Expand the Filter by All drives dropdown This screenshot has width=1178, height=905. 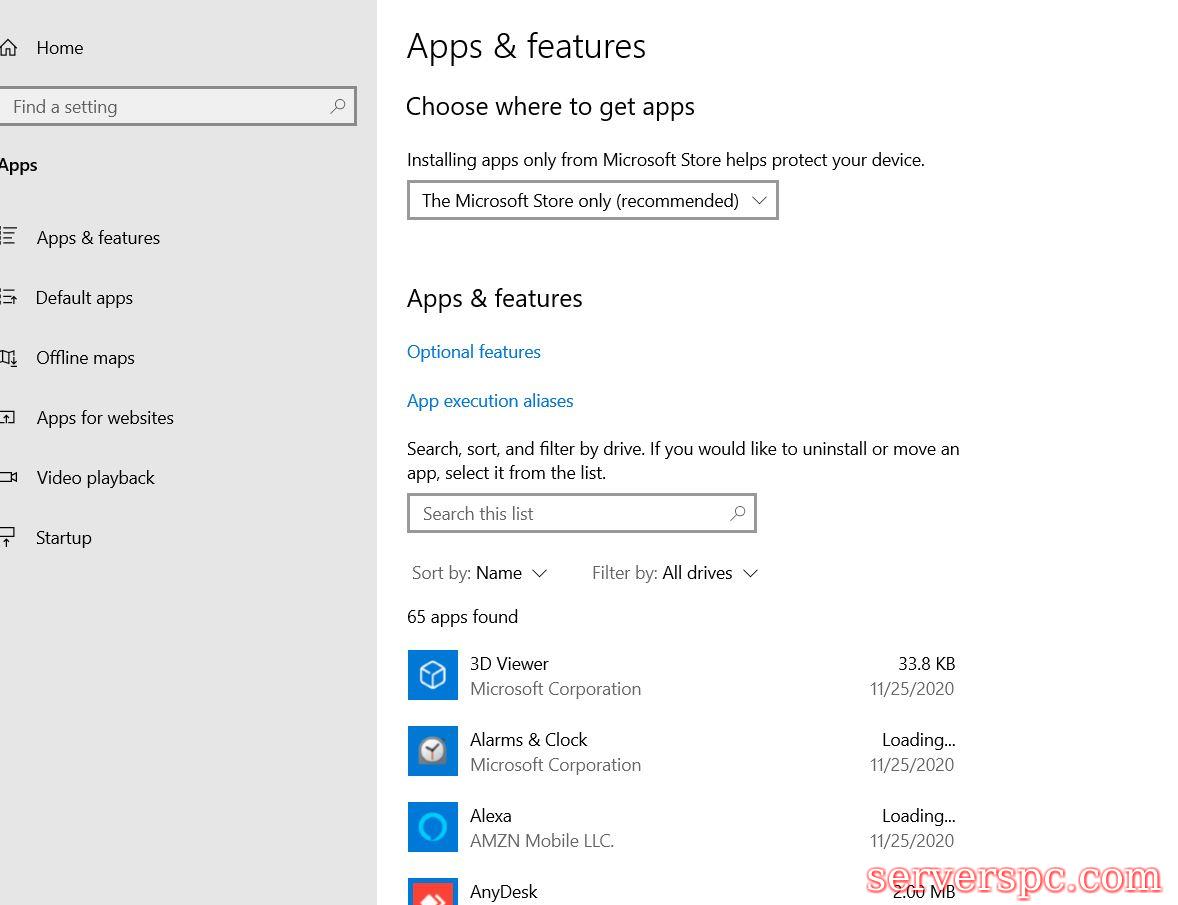[x=675, y=573]
